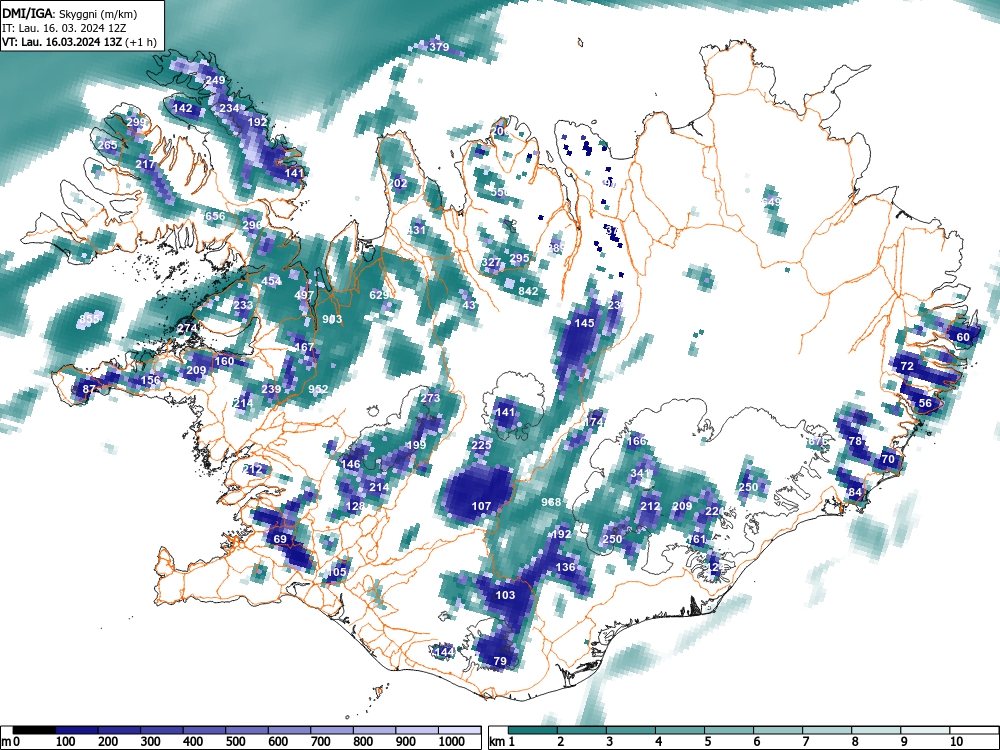Click the 295 visibility label
The width and height of the screenshot is (1000, 750).
tap(519, 258)
